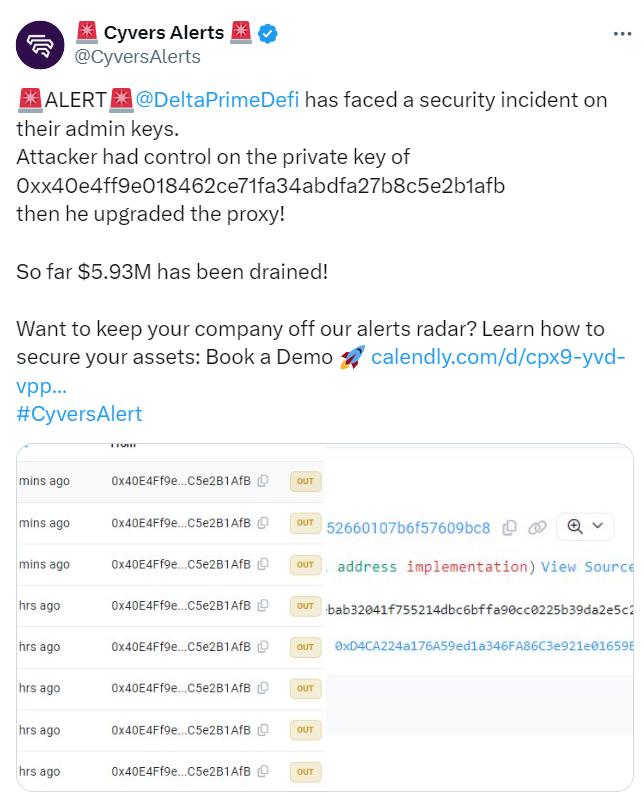Open the tweet's three-dot more options menu
The width and height of the screenshot is (644, 794).
click(x=623, y=34)
